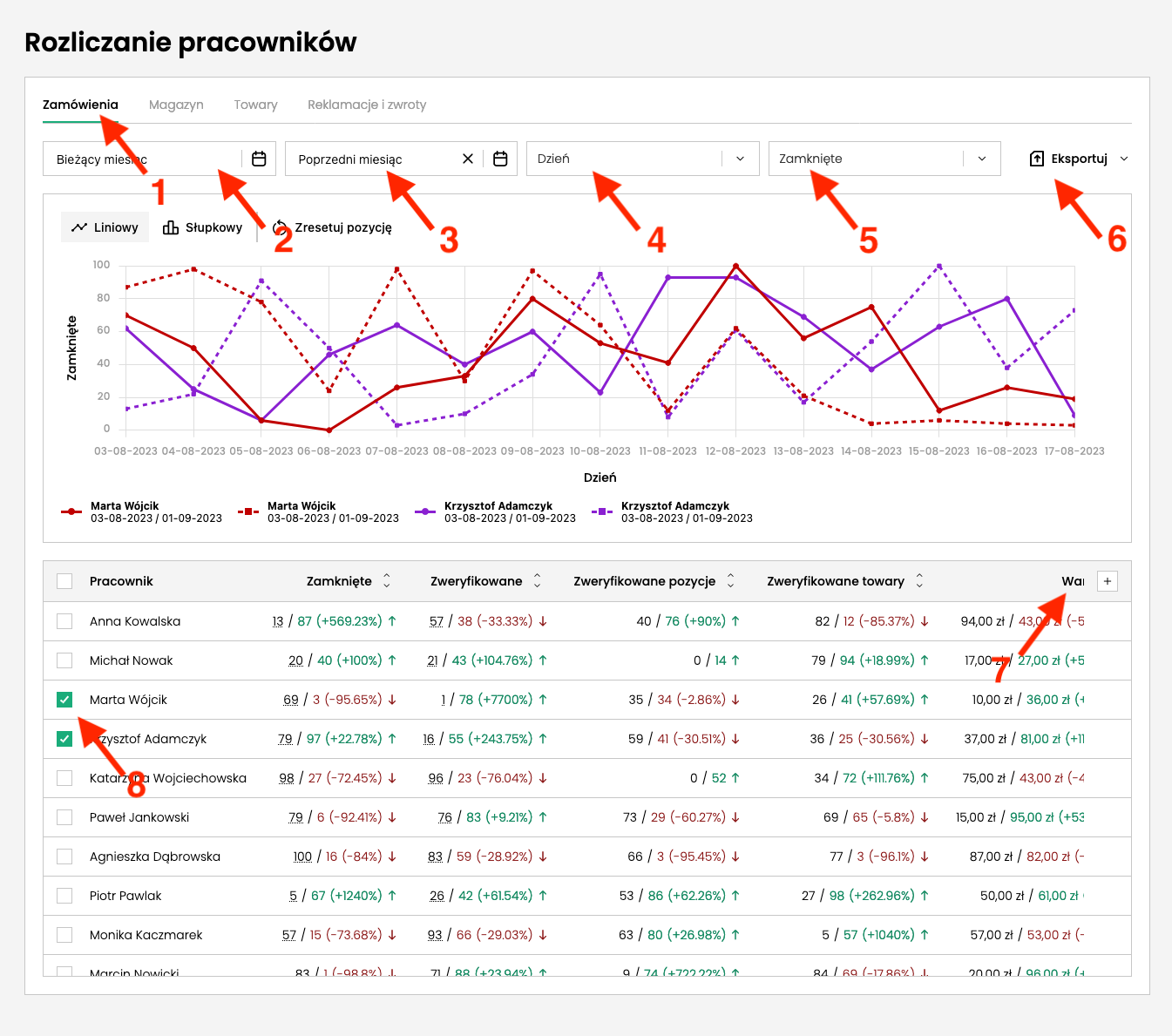Uncheck Marta Wójcik row checkbox
Screen dimensions: 1172x1036
pos(64,700)
